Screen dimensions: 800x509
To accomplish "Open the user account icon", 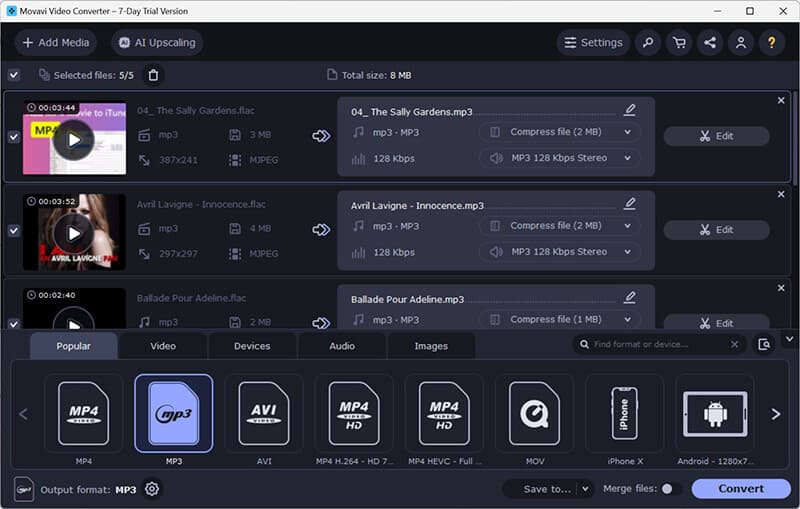I will pos(741,42).
